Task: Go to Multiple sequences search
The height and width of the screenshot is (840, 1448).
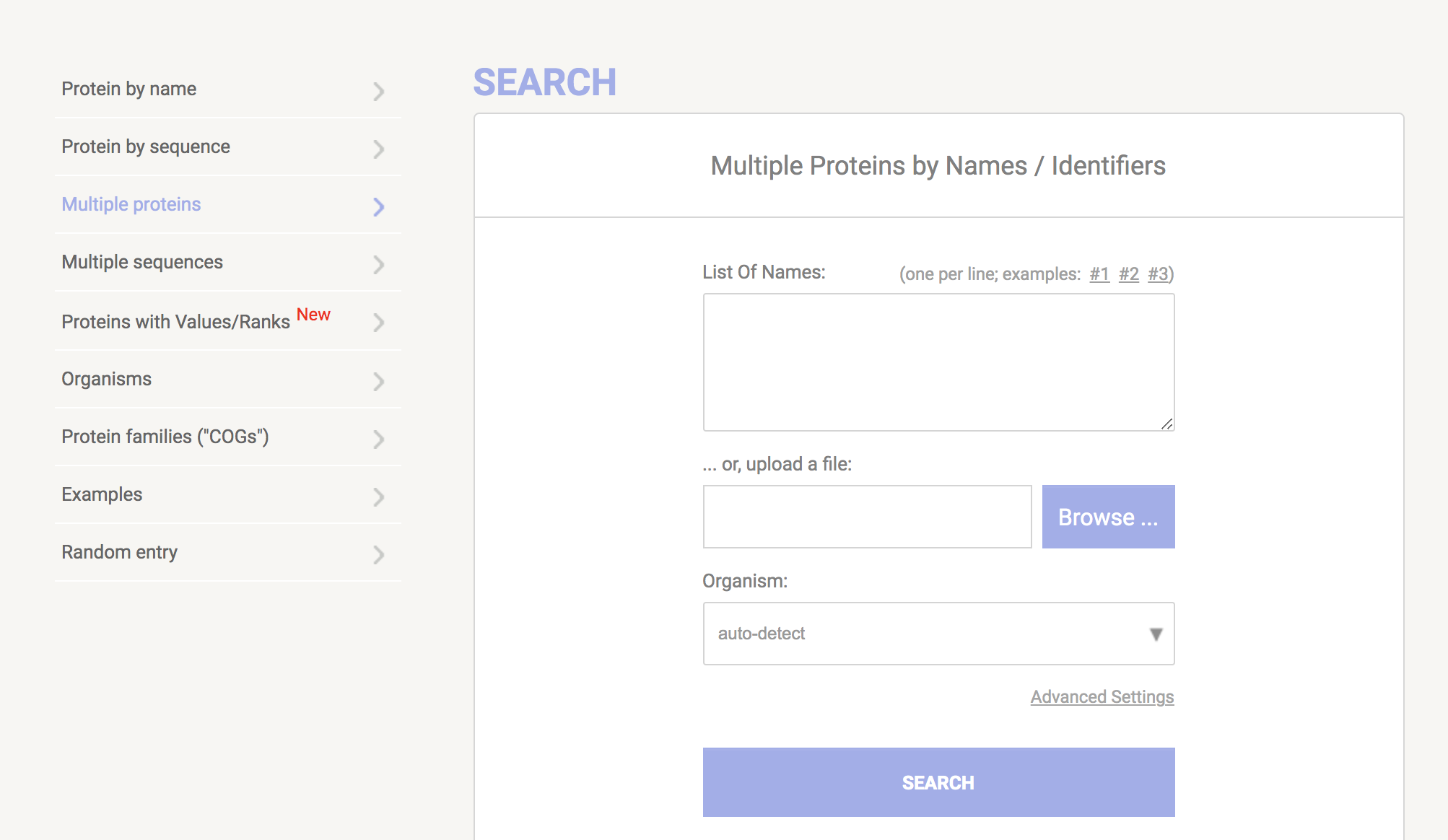Action: pos(142,262)
